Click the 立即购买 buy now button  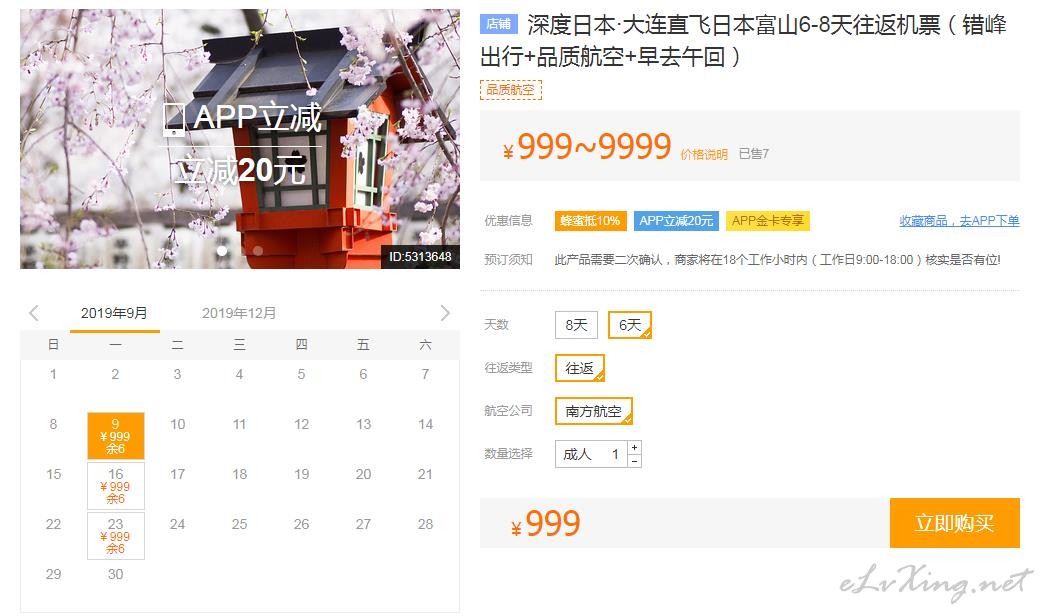coord(955,523)
